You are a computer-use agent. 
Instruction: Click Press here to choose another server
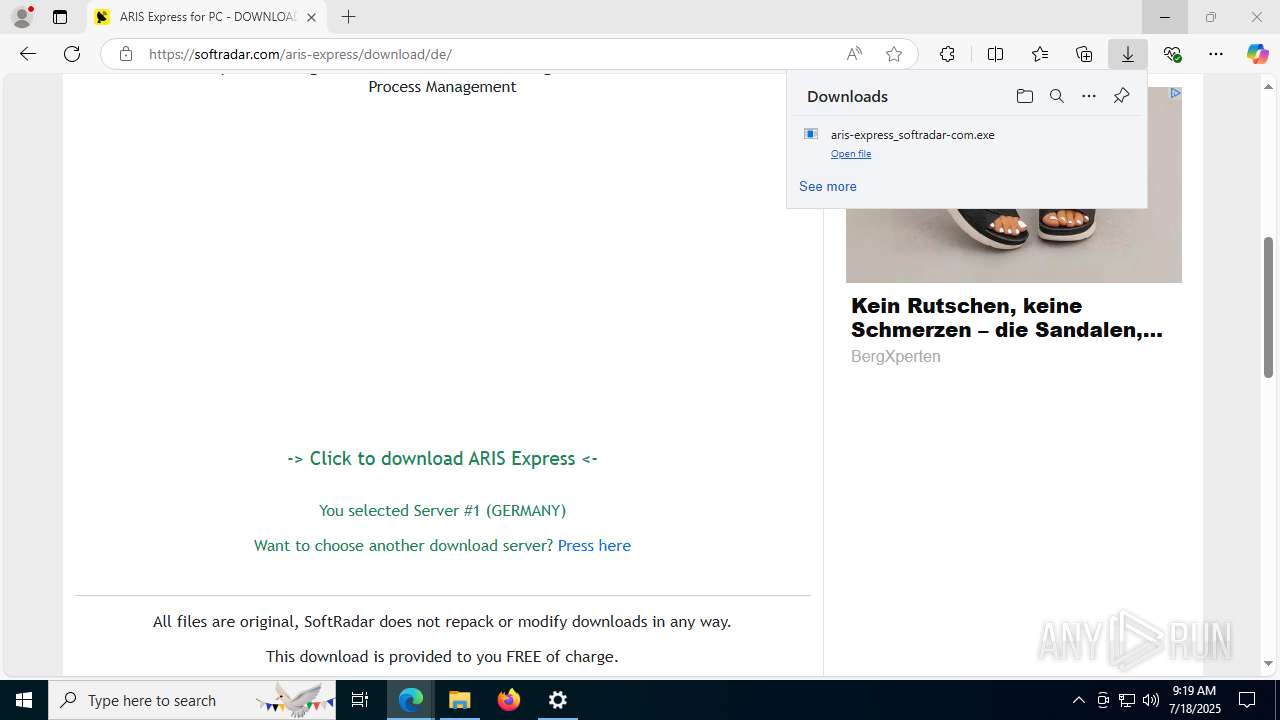click(594, 545)
